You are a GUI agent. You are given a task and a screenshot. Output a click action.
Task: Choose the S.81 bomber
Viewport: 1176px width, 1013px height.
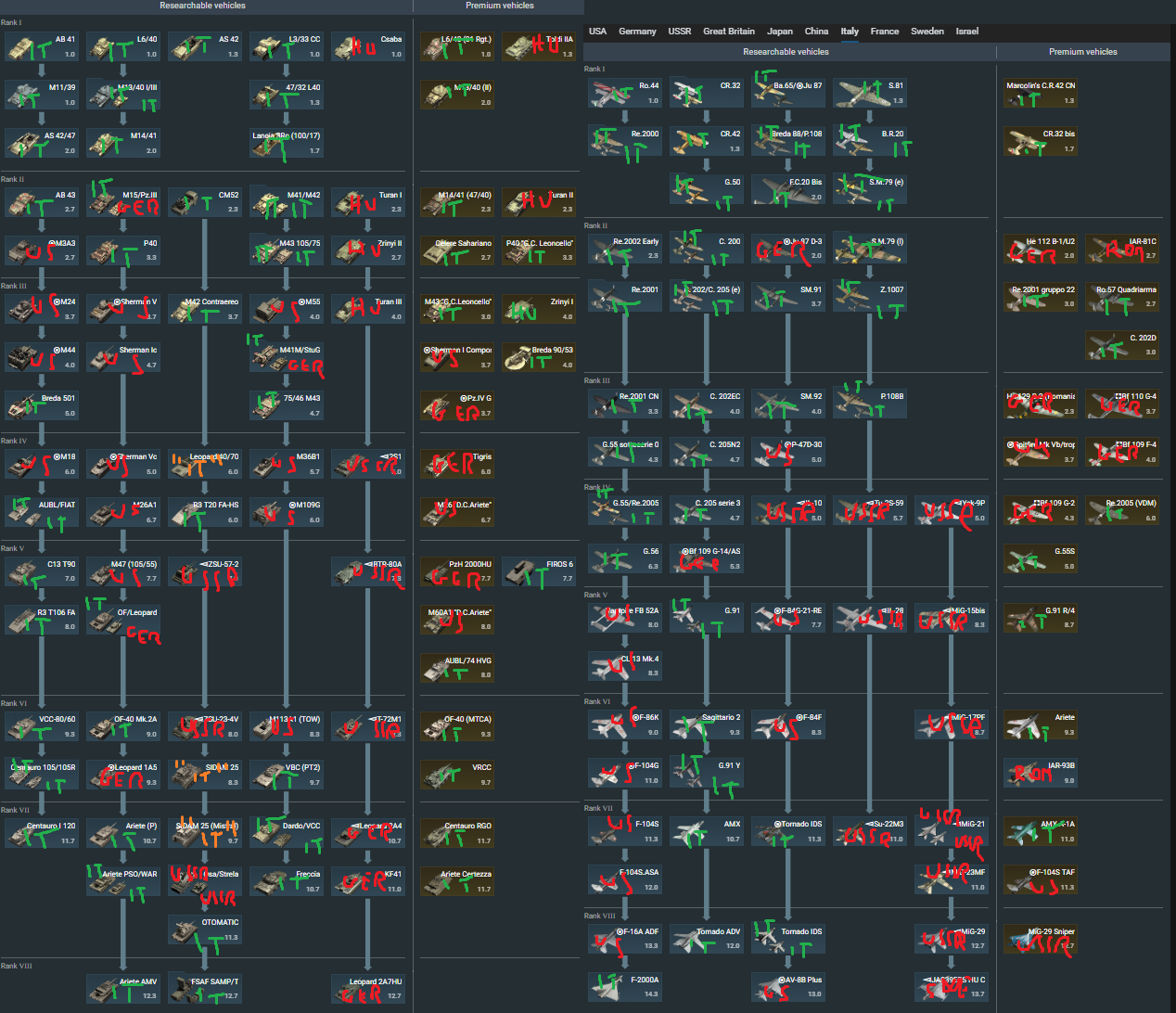[870, 93]
